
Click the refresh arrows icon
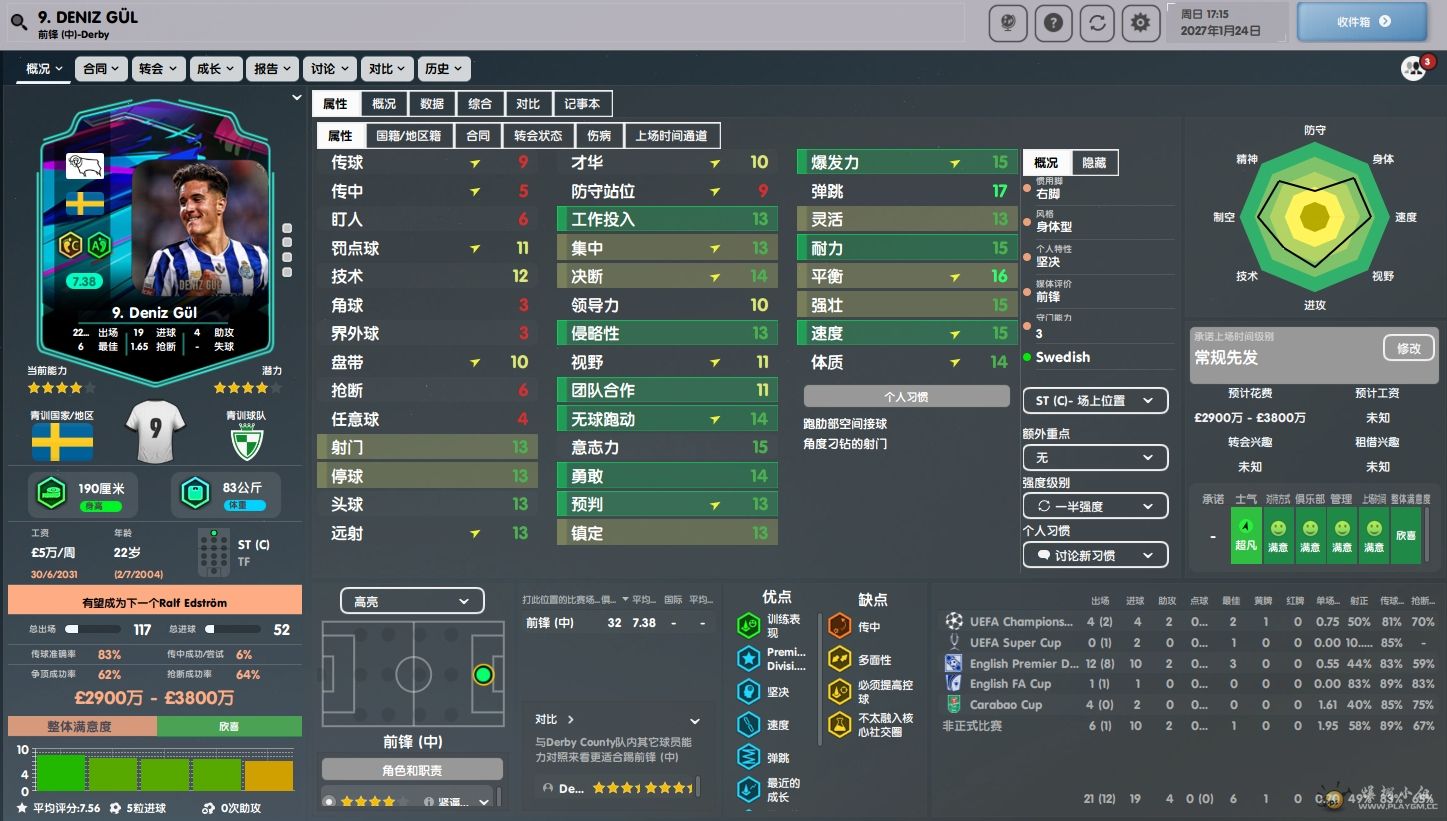1096,23
